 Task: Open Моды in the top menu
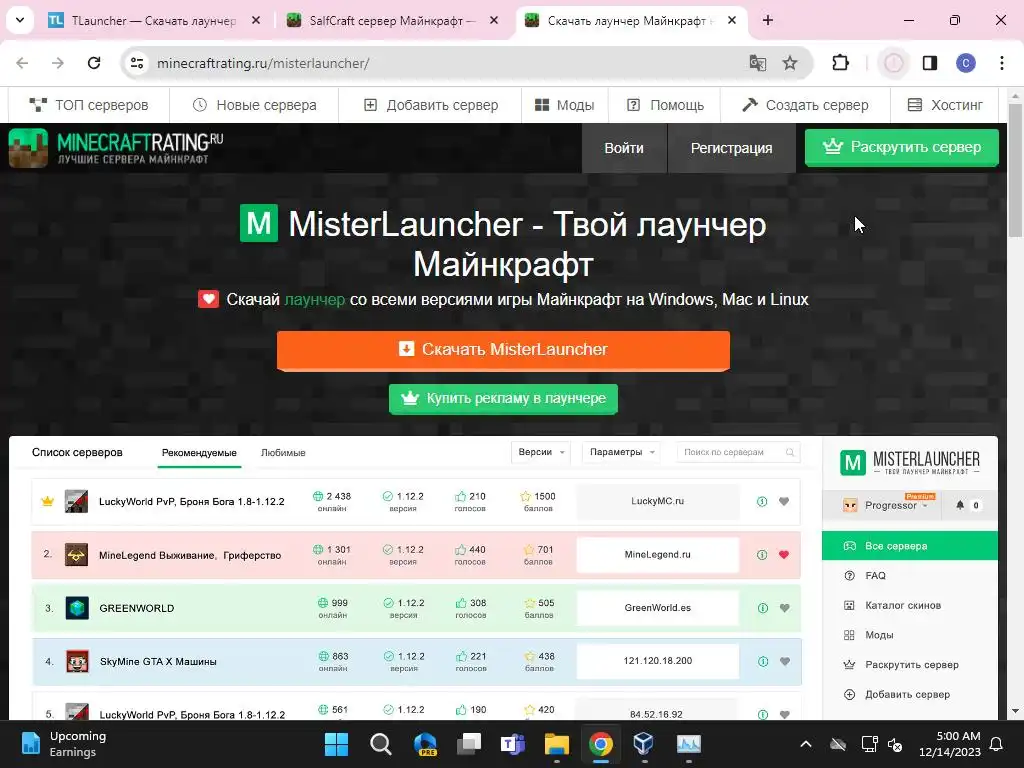(x=564, y=105)
